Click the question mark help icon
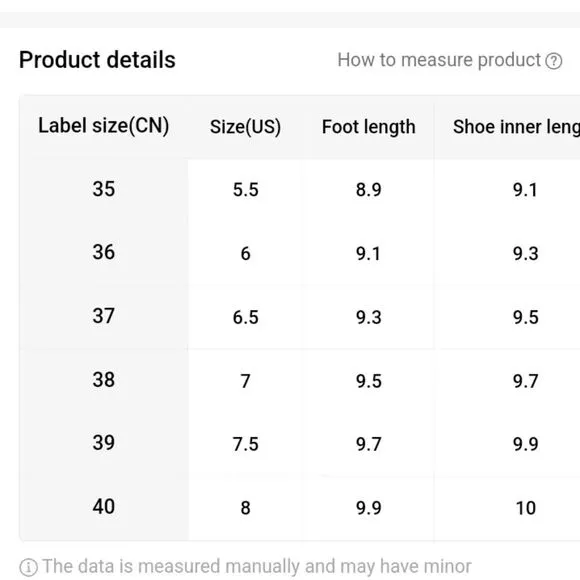 point(553,61)
